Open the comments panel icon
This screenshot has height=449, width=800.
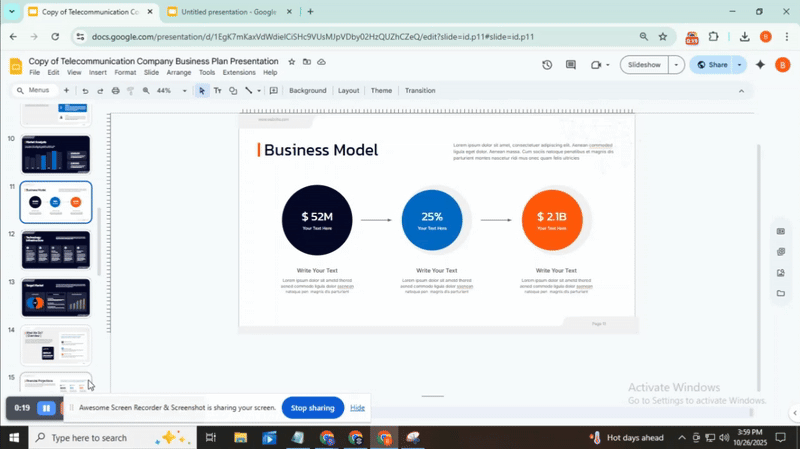[x=571, y=65]
